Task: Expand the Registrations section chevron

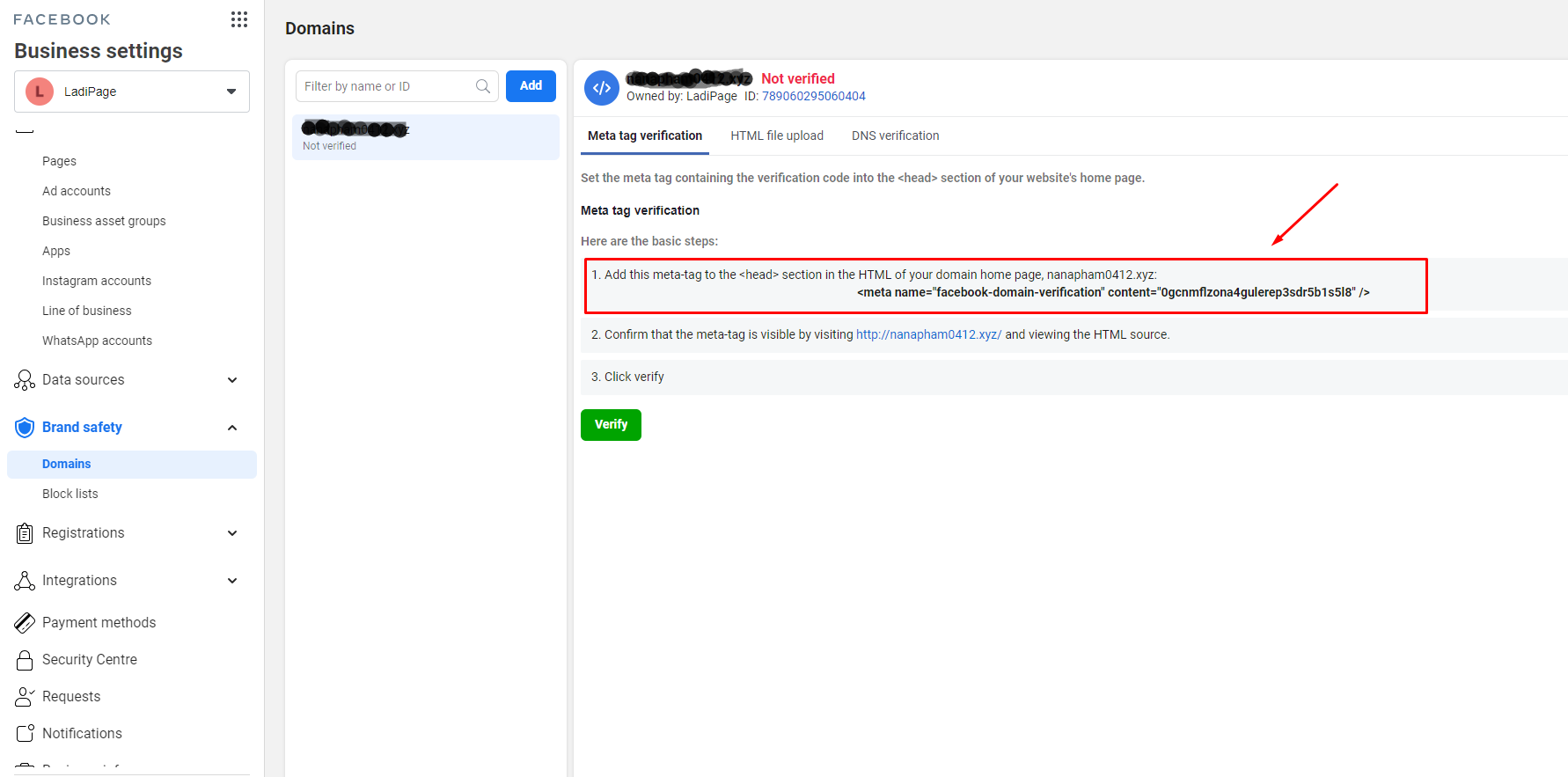Action: coord(232,533)
